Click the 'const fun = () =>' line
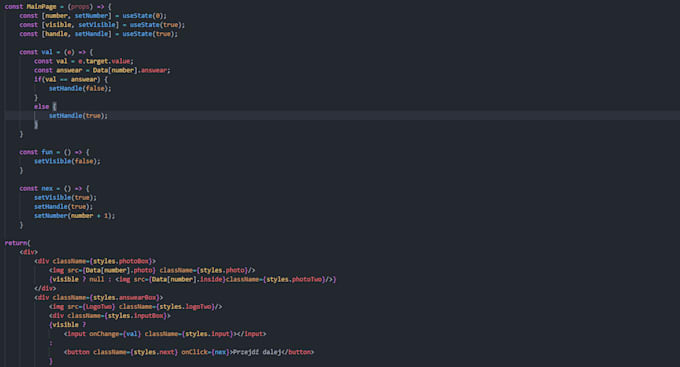This screenshot has width=680, height=367. 54,152
